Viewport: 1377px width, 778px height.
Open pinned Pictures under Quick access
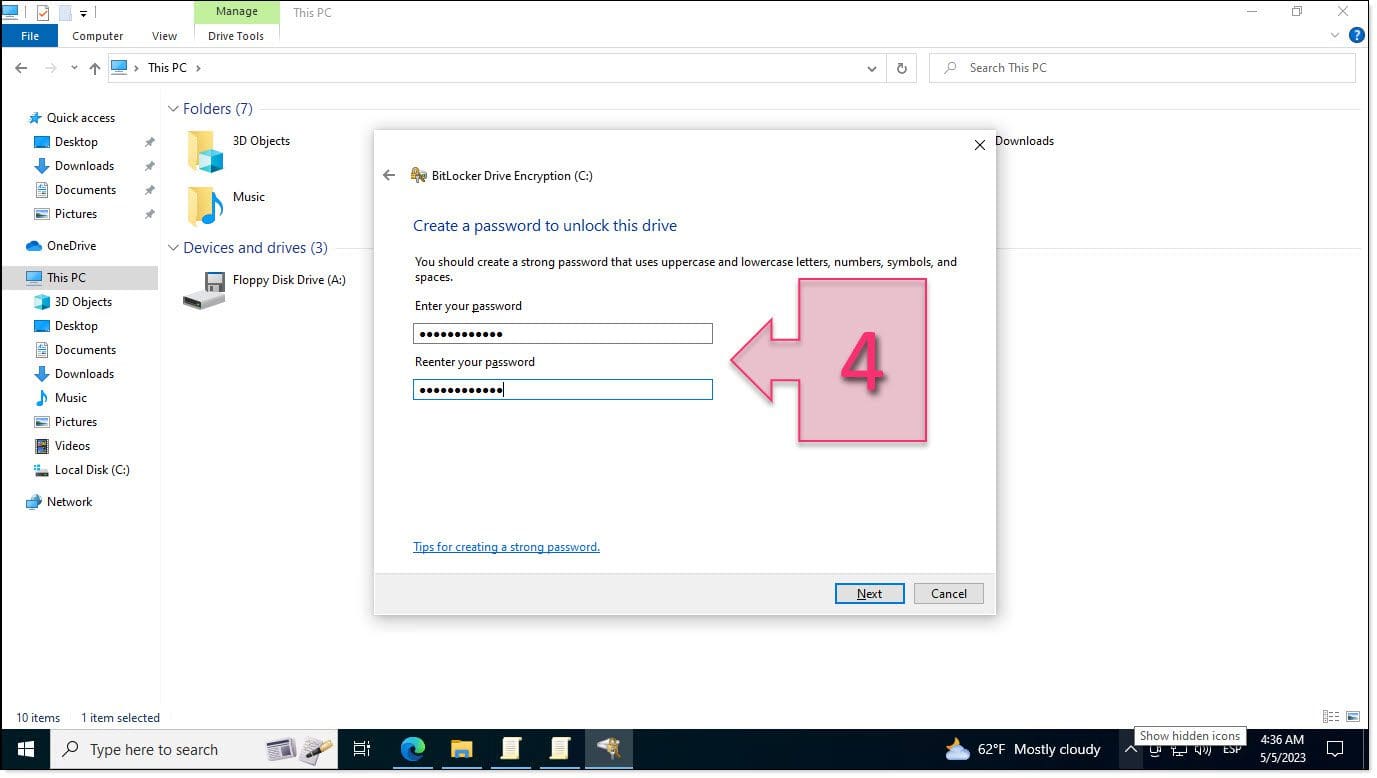click(76, 214)
